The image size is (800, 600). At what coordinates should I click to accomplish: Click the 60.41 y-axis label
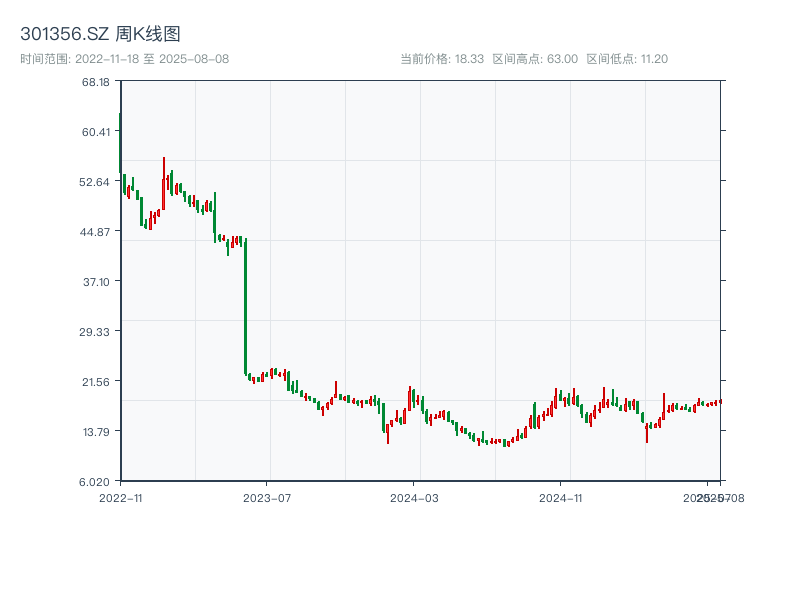(x=96, y=132)
